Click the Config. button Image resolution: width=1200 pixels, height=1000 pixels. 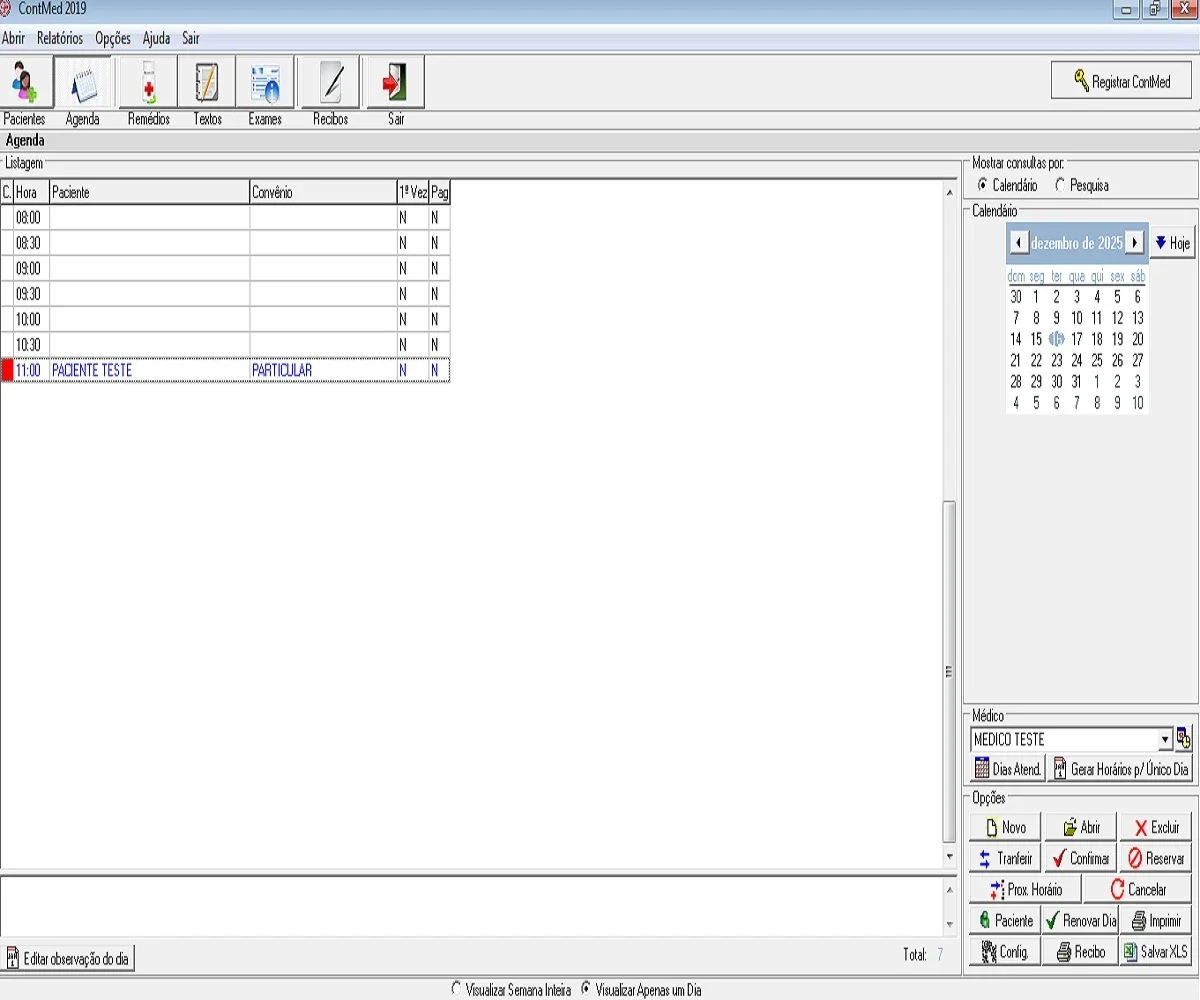(x=1005, y=952)
